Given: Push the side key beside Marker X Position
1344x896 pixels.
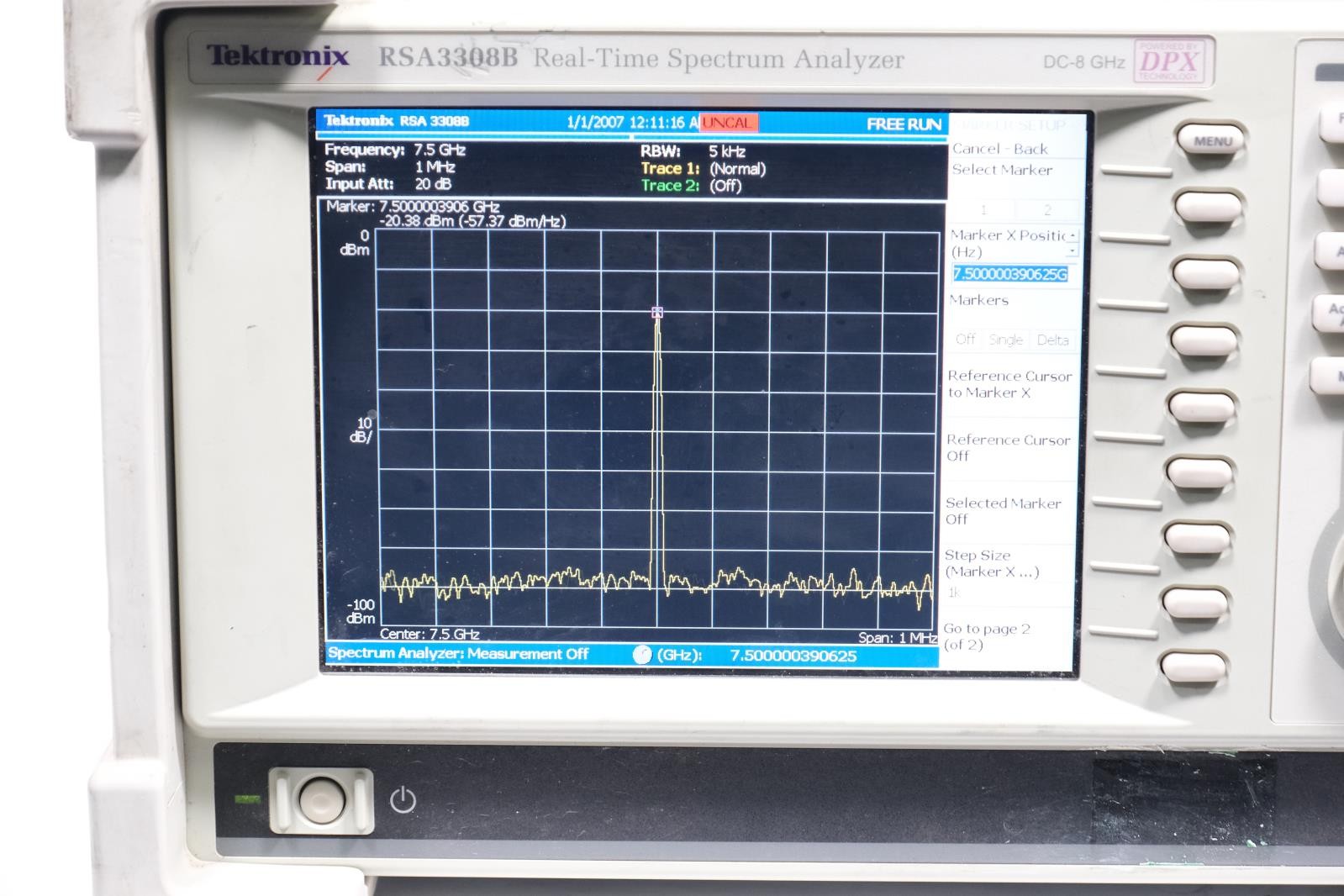Looking at the screenshot, I should click(x=1206, y=274).
